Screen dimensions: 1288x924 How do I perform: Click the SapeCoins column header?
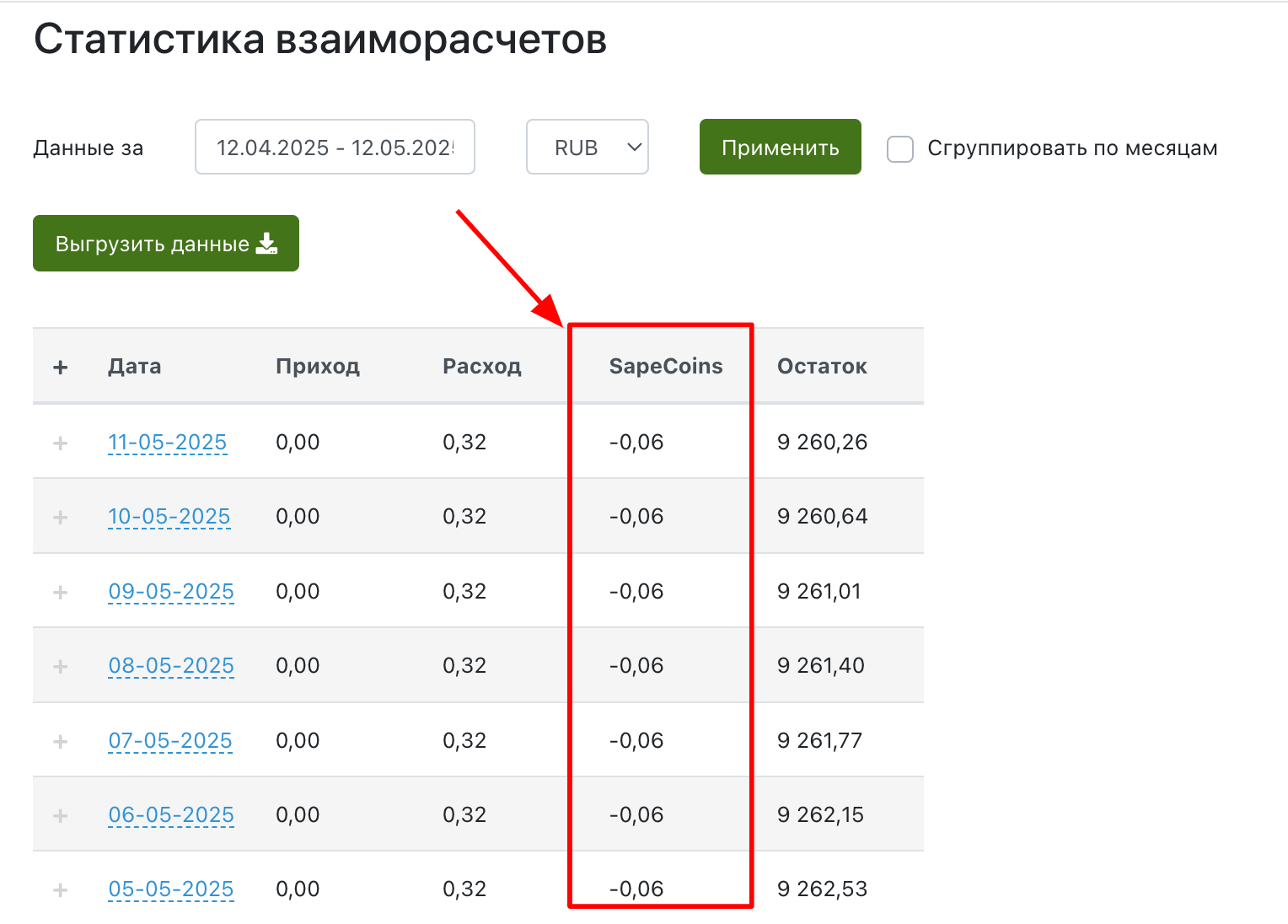[x=665, y=366]
